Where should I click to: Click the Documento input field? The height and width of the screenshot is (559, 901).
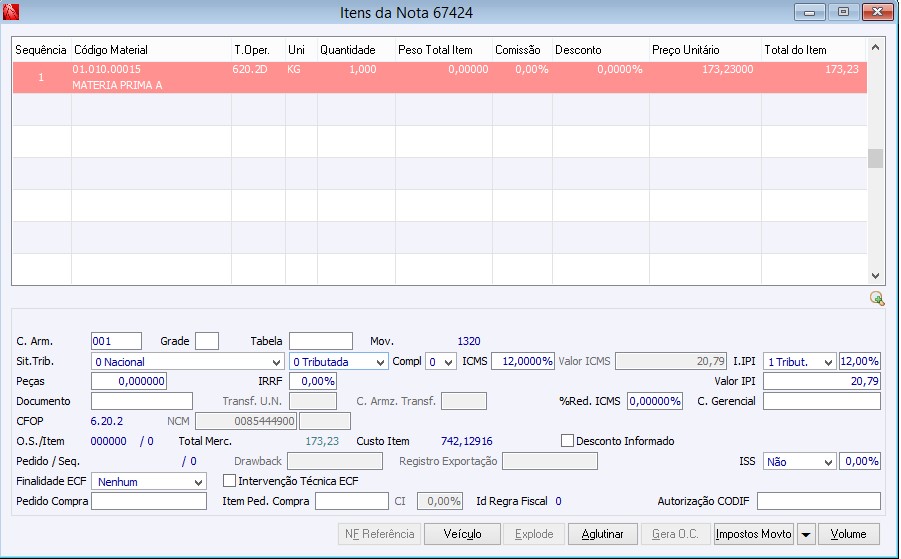click(142, 401)
